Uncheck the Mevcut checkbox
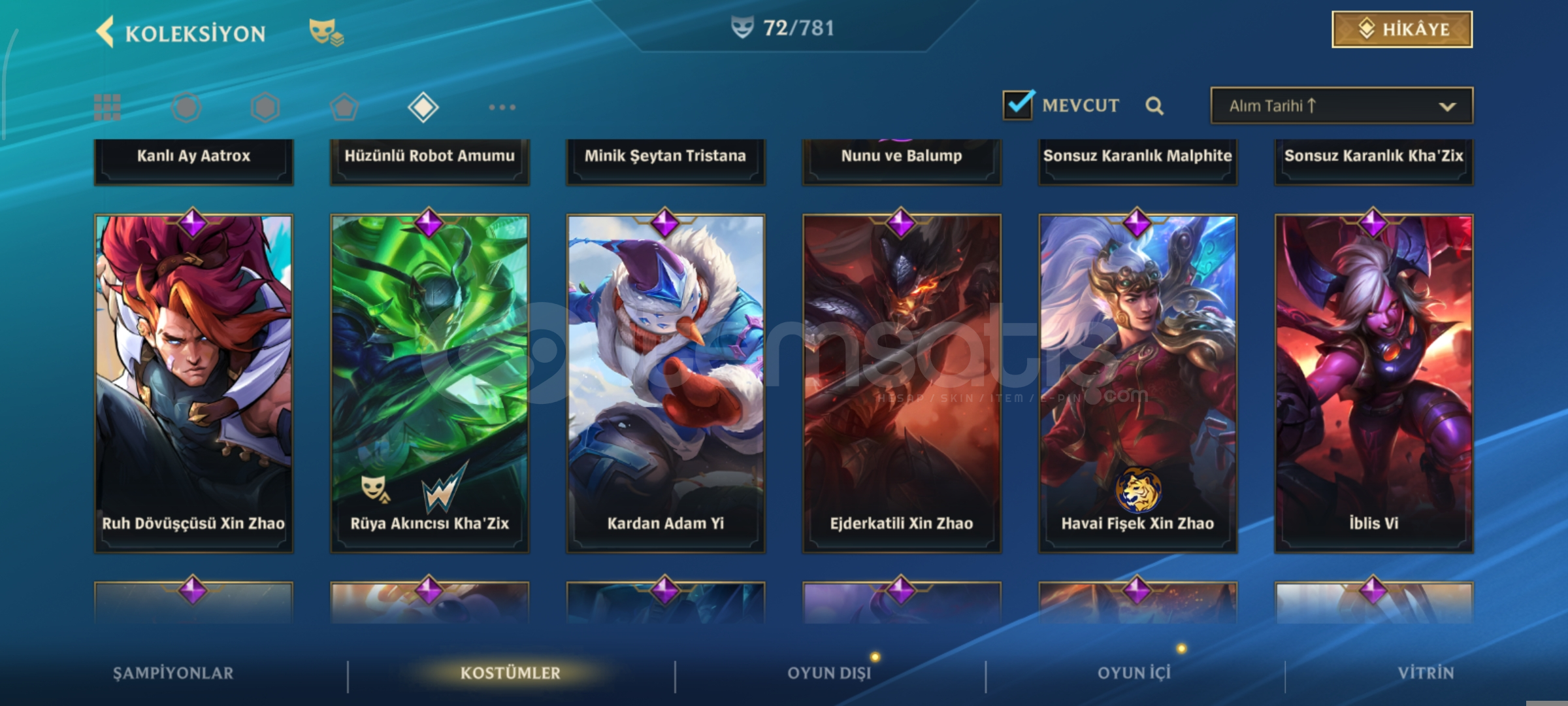 pos(1019,105)
